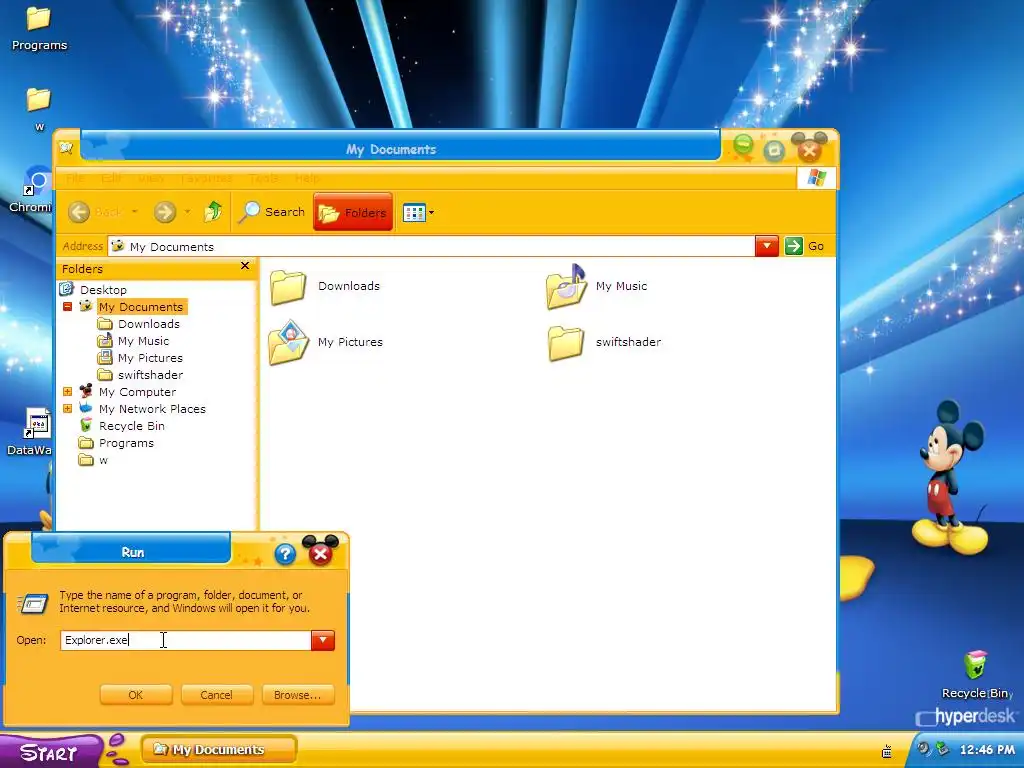Select swiftshader in the folder tree
Viewport: 1024px width, 768px height.
tap(150, 375)
